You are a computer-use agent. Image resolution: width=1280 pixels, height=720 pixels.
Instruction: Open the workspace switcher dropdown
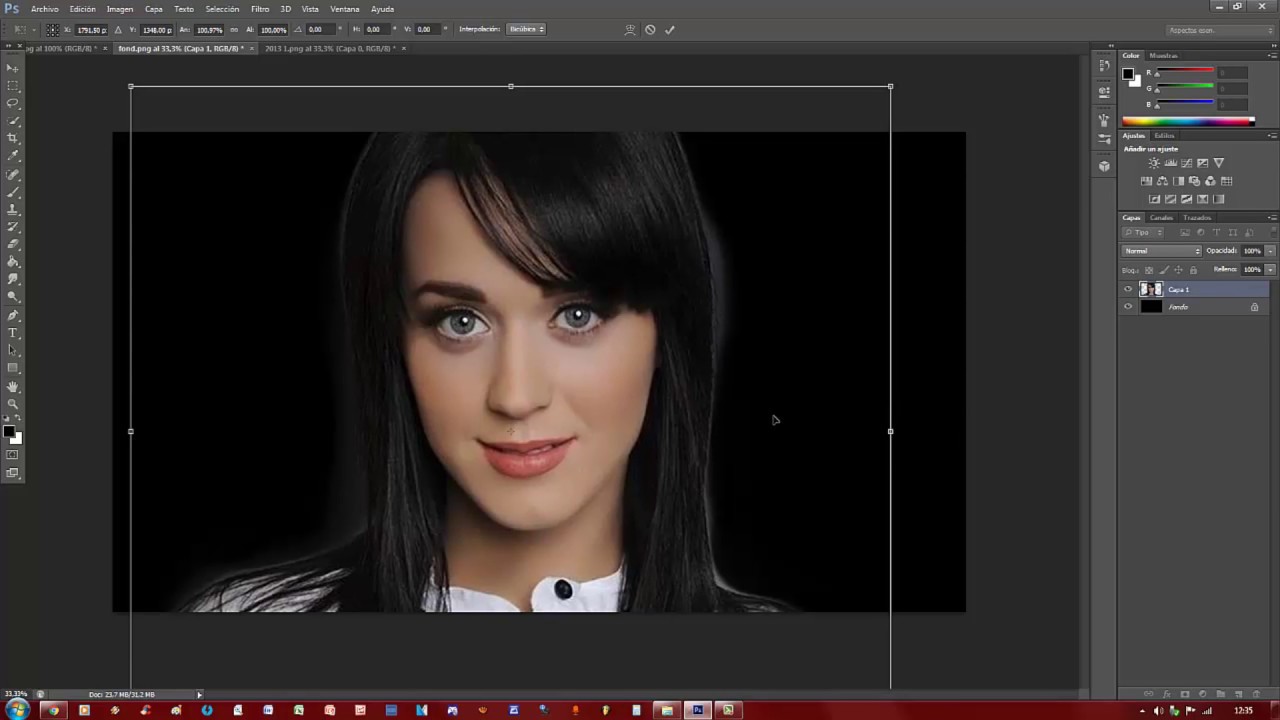pyautogui.click(x=1219, y=30)
